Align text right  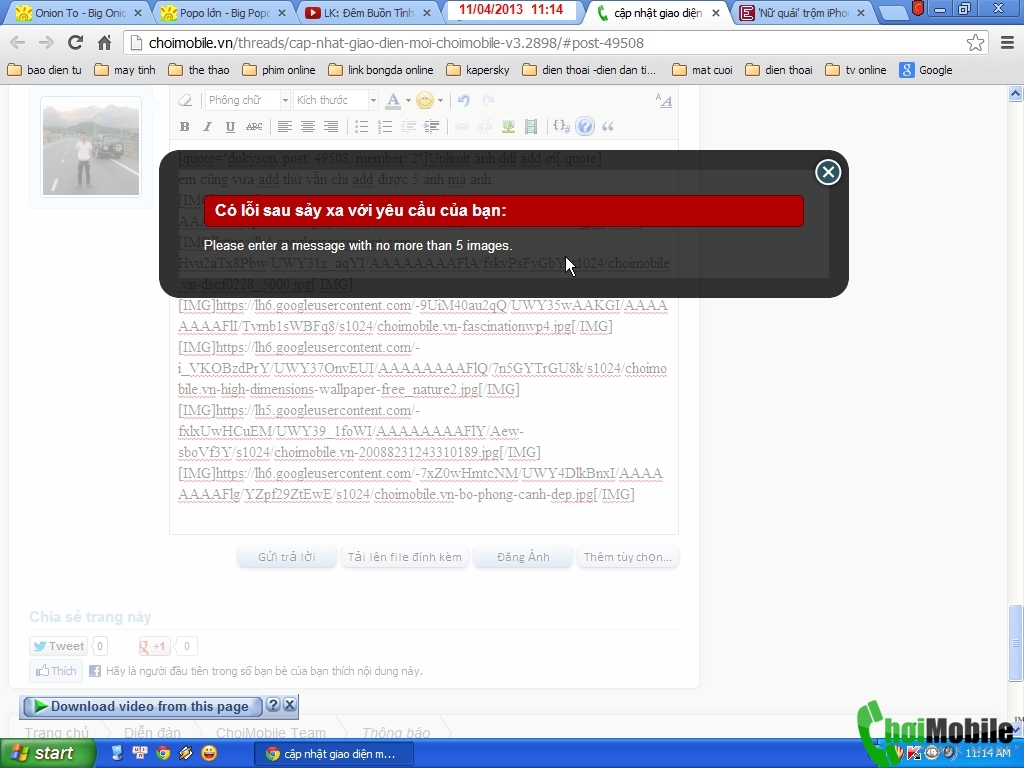click(331, 127)
